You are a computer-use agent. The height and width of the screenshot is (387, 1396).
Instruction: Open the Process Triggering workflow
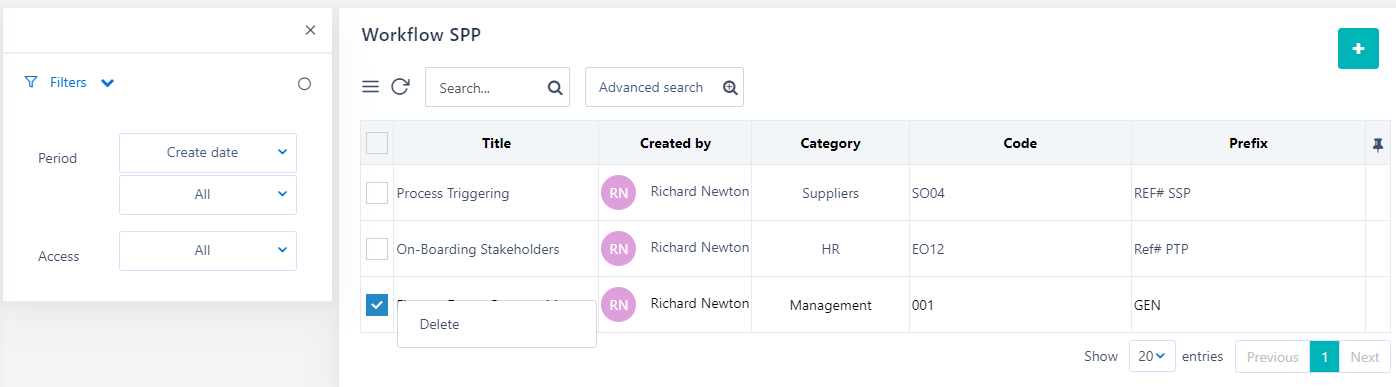[453, 193]
